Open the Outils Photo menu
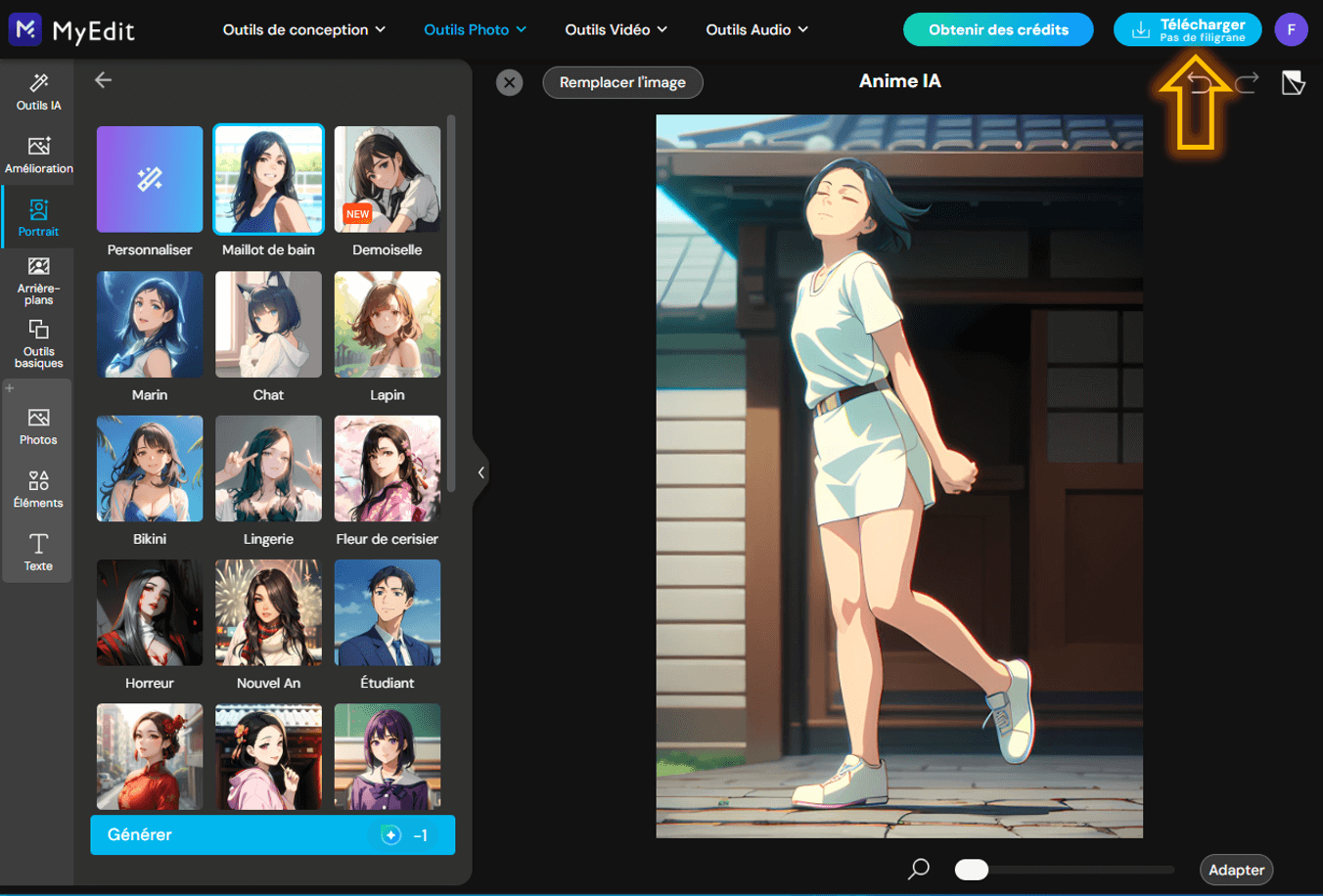The width and height of the screenshot is (1323, 896). tap(475, 29)
